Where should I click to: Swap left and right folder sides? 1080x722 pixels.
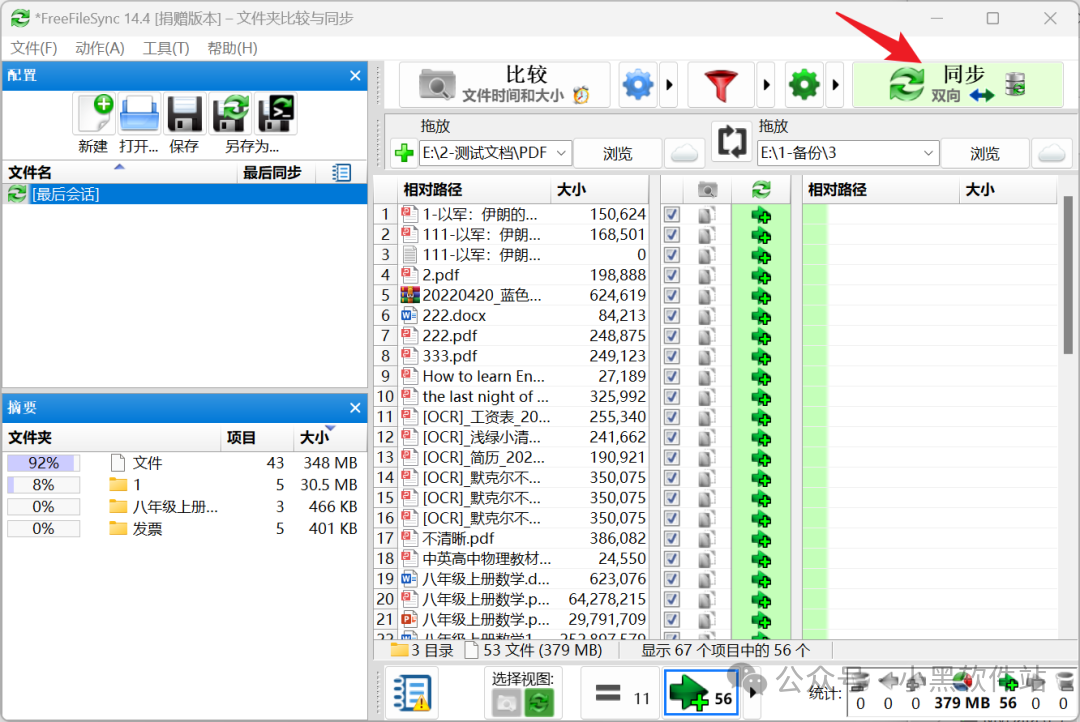[x=731, y=141]
